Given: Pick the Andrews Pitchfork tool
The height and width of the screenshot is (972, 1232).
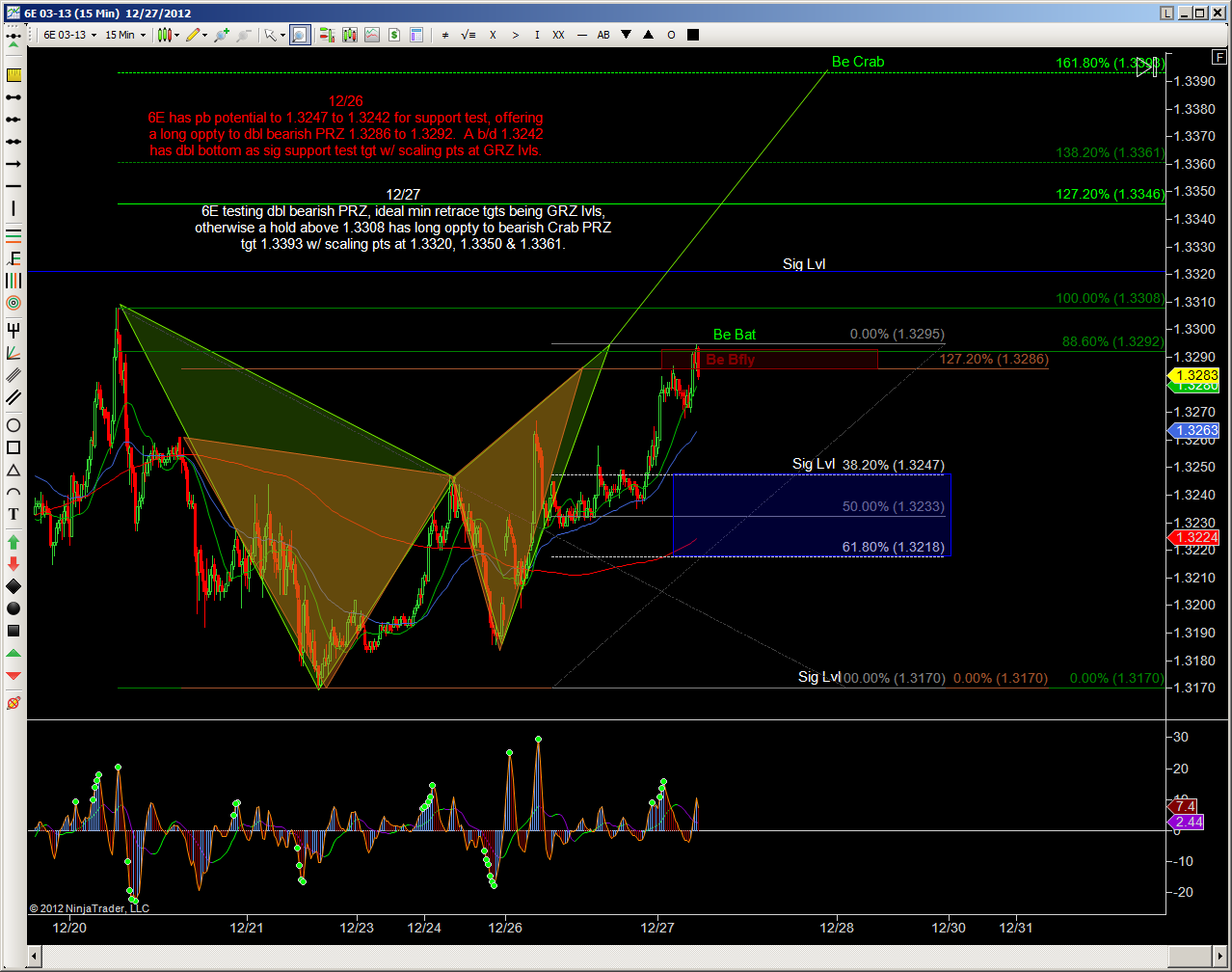Looking at the screenshot, I should (13, 331).
